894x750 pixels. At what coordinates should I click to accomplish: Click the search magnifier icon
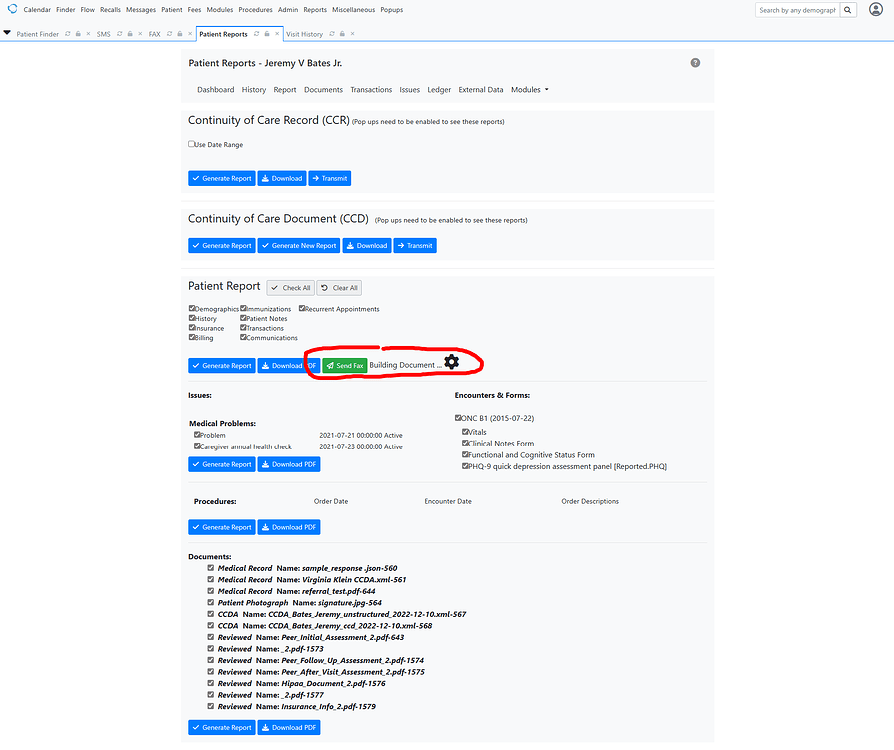point(848,9)
